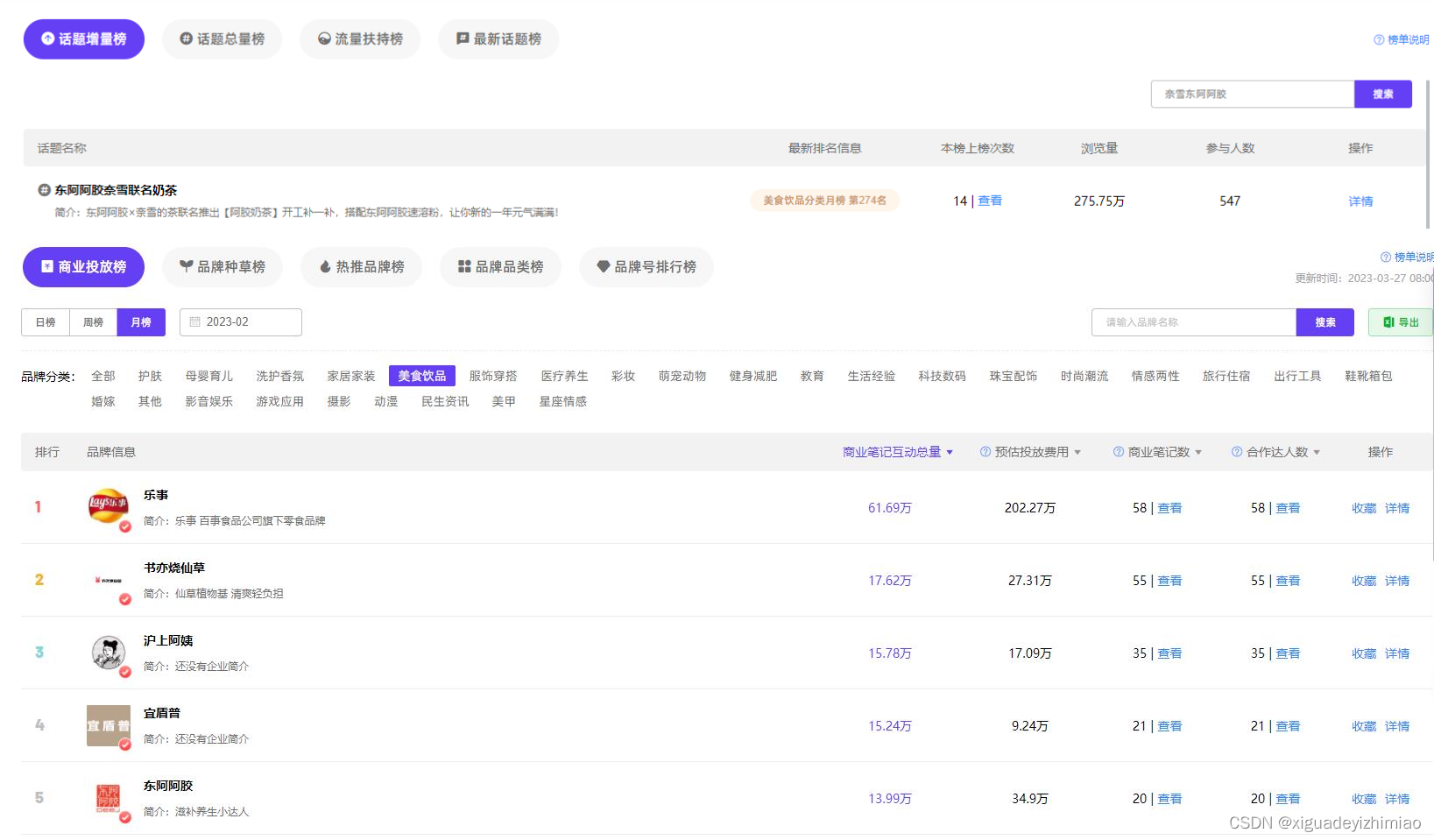Choose the 科技数码 category
The height and width of the screenshot is (840, 1434).
click(x=943, y=376)
